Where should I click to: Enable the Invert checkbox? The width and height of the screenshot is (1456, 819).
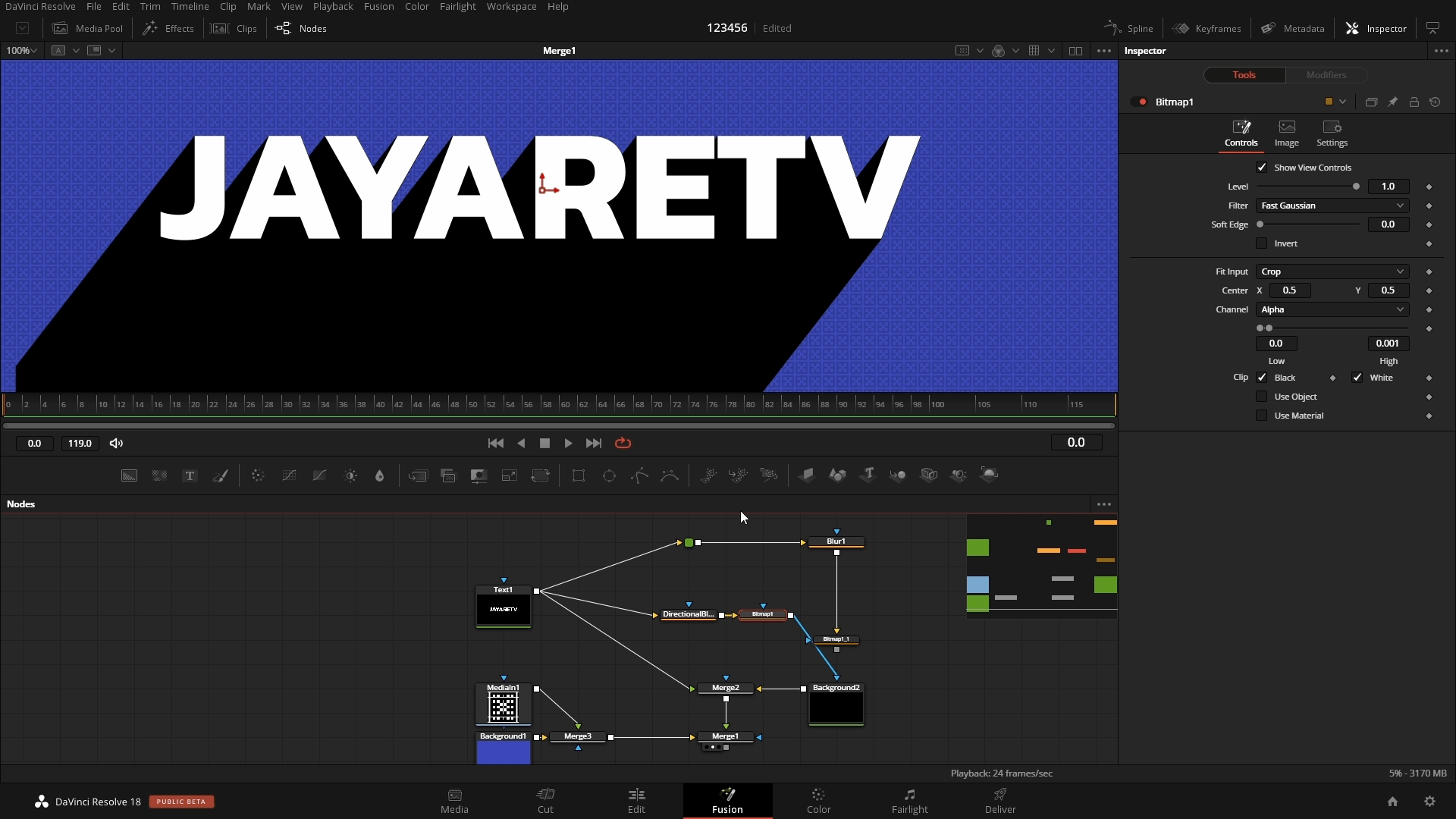click(x=1262, y=243)
